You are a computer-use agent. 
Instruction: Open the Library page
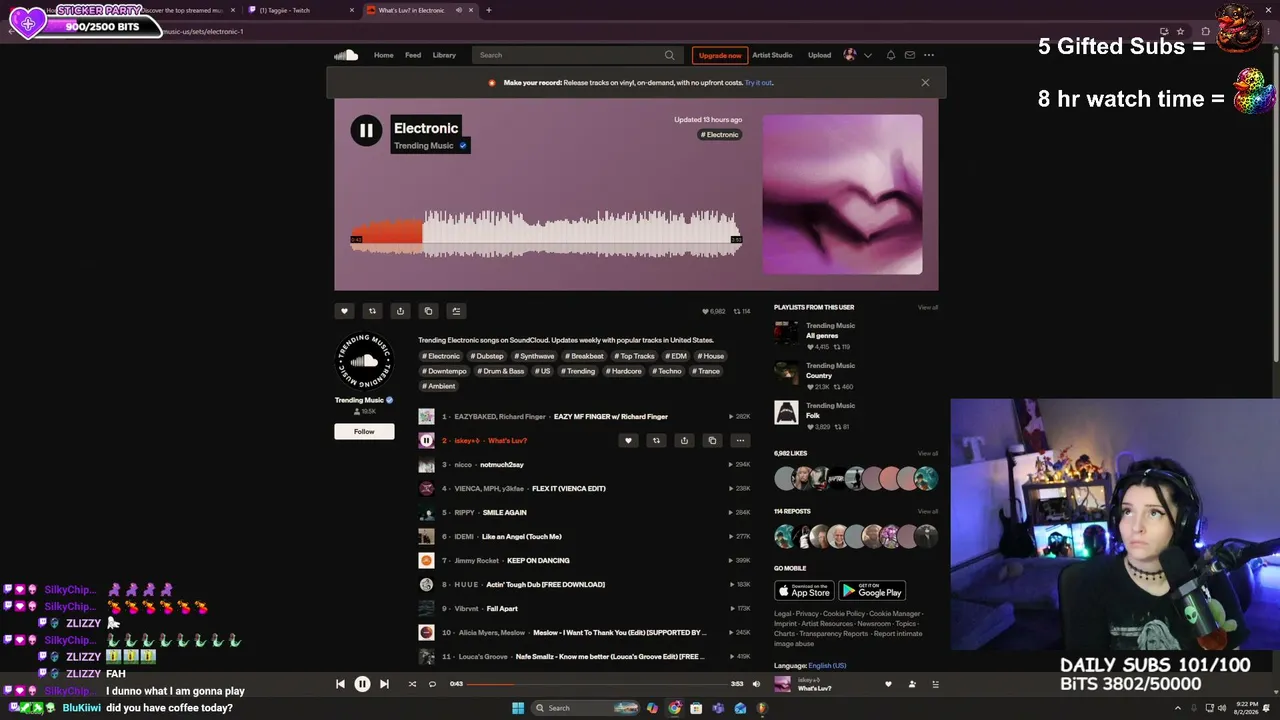[444, 55]
